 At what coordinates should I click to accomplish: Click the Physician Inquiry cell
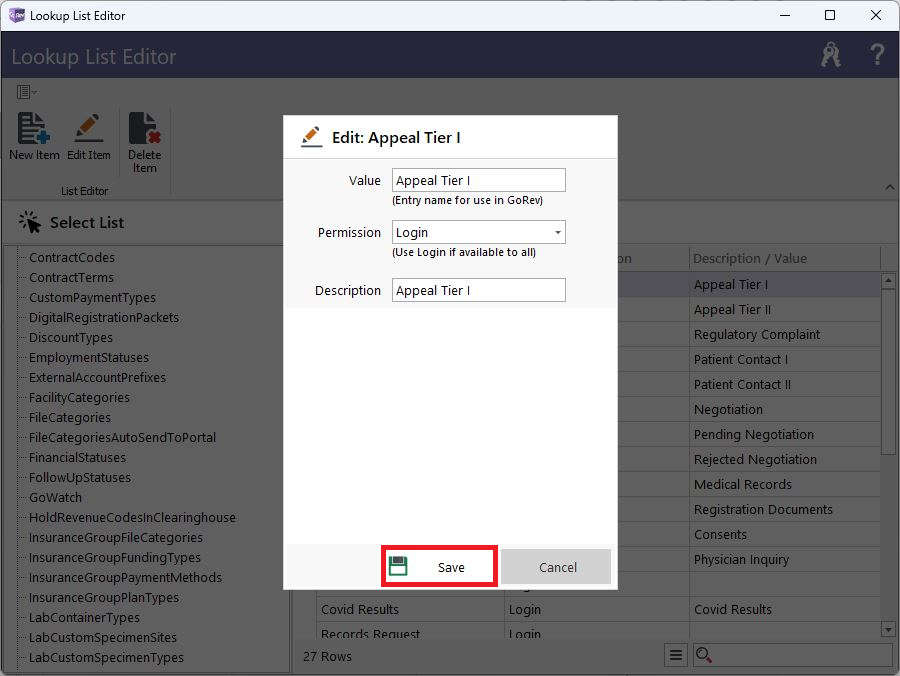coord(784,560)
